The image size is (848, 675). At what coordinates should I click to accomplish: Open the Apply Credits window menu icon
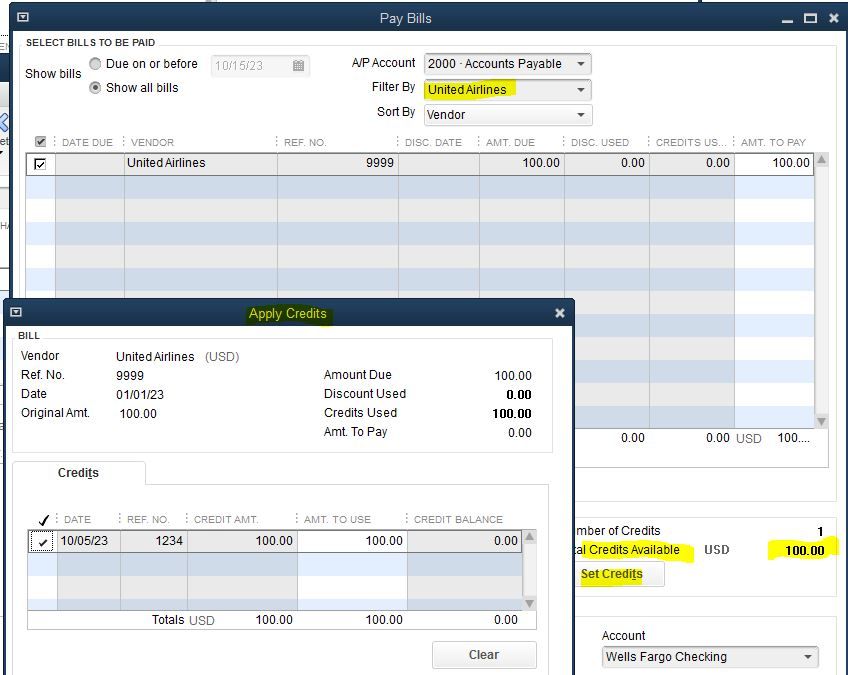tap(16, 312)
